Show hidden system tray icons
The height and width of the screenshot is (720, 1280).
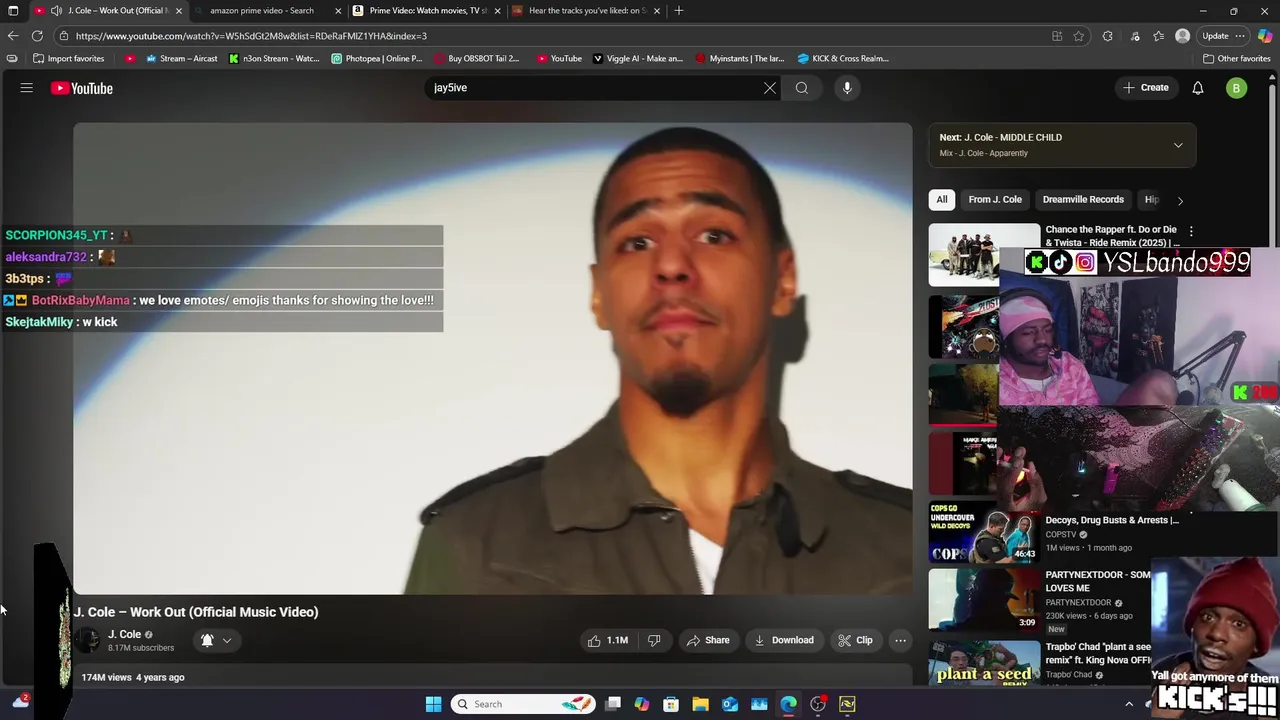tap(1129, 704)
